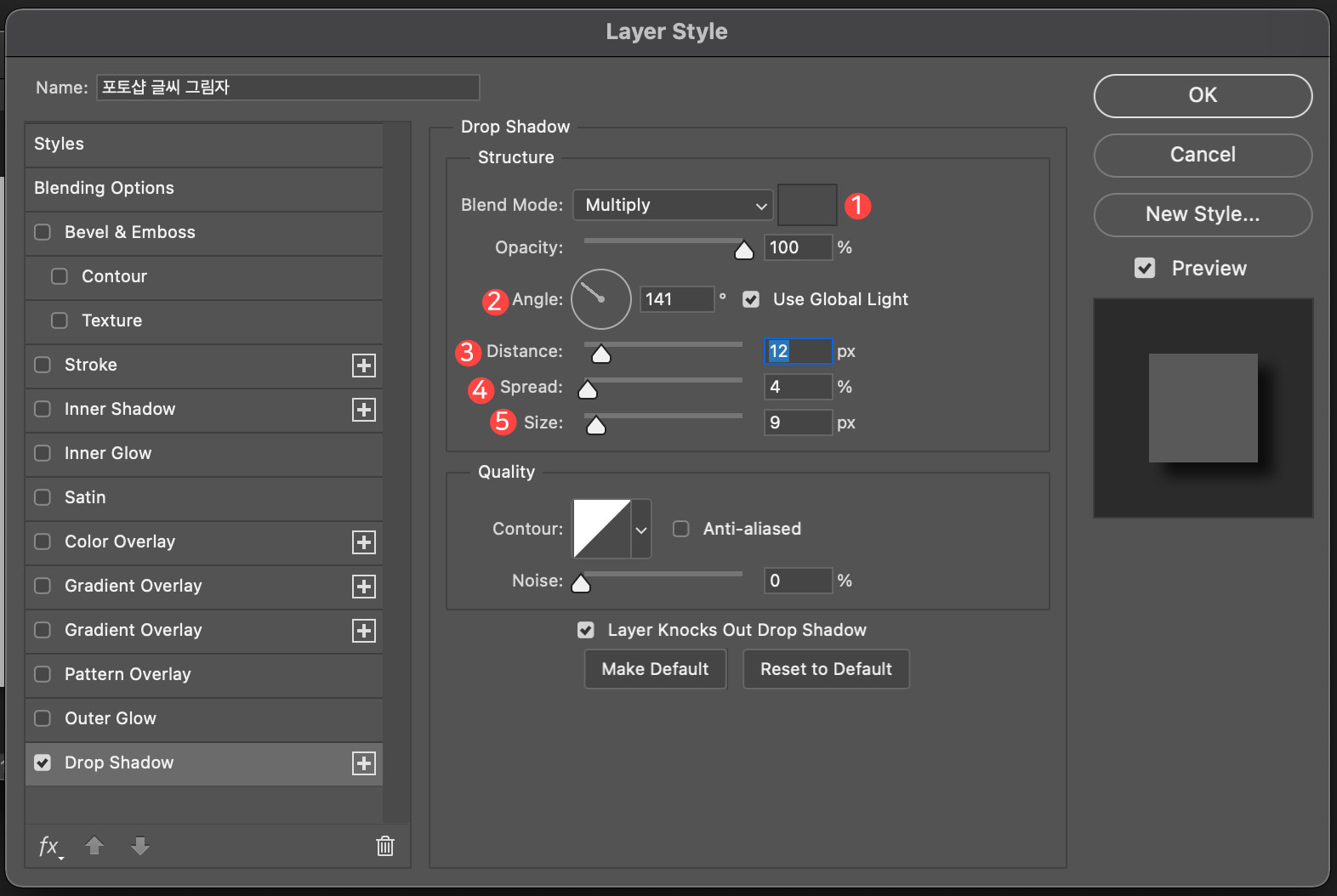1337x896 pixels.
Task: Add another Color Overlay with its plus icon
Action: coord(364,542)
